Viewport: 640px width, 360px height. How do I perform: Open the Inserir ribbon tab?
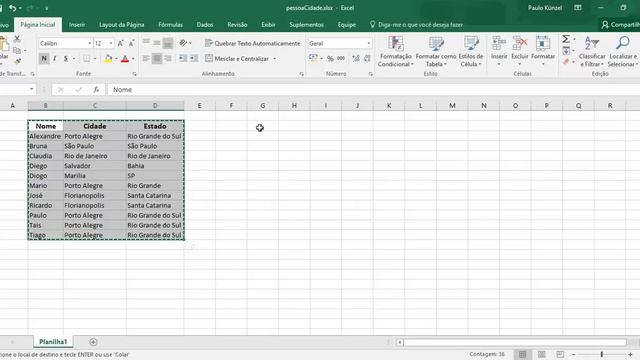(x=77, y=25)
